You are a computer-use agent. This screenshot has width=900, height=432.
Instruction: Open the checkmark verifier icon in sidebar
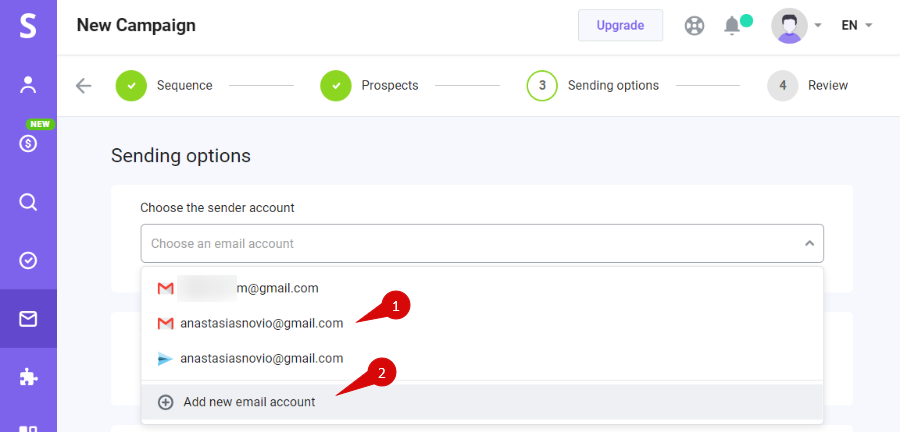(28, 260)
